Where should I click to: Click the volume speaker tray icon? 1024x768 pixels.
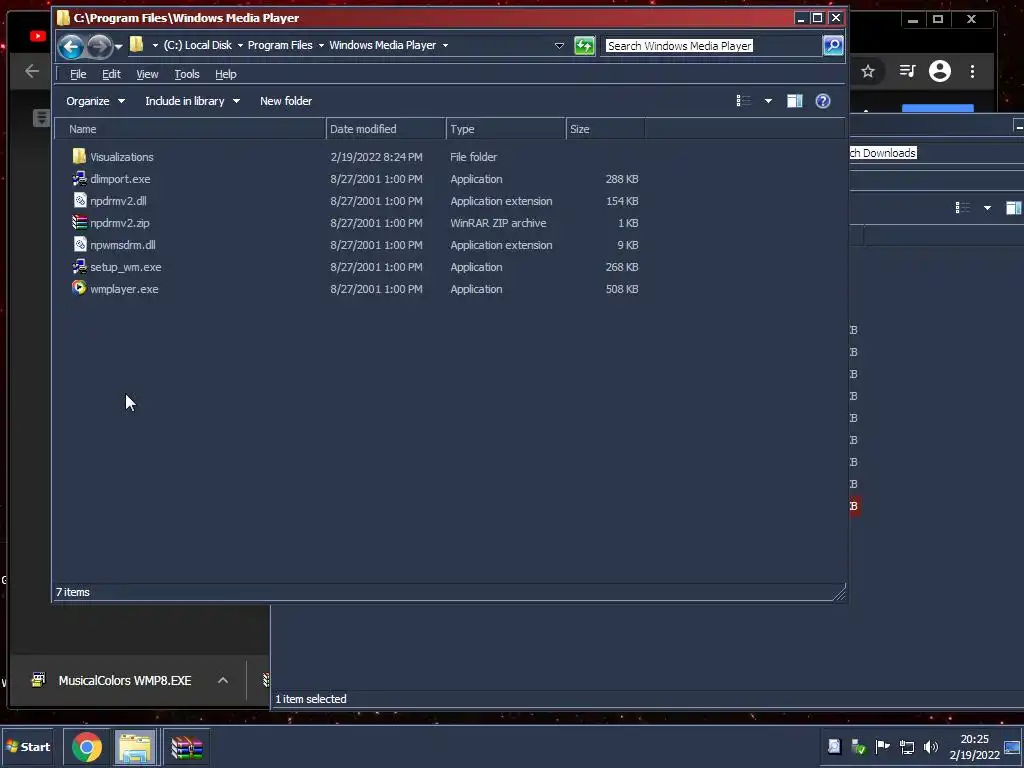click(931, 747)
